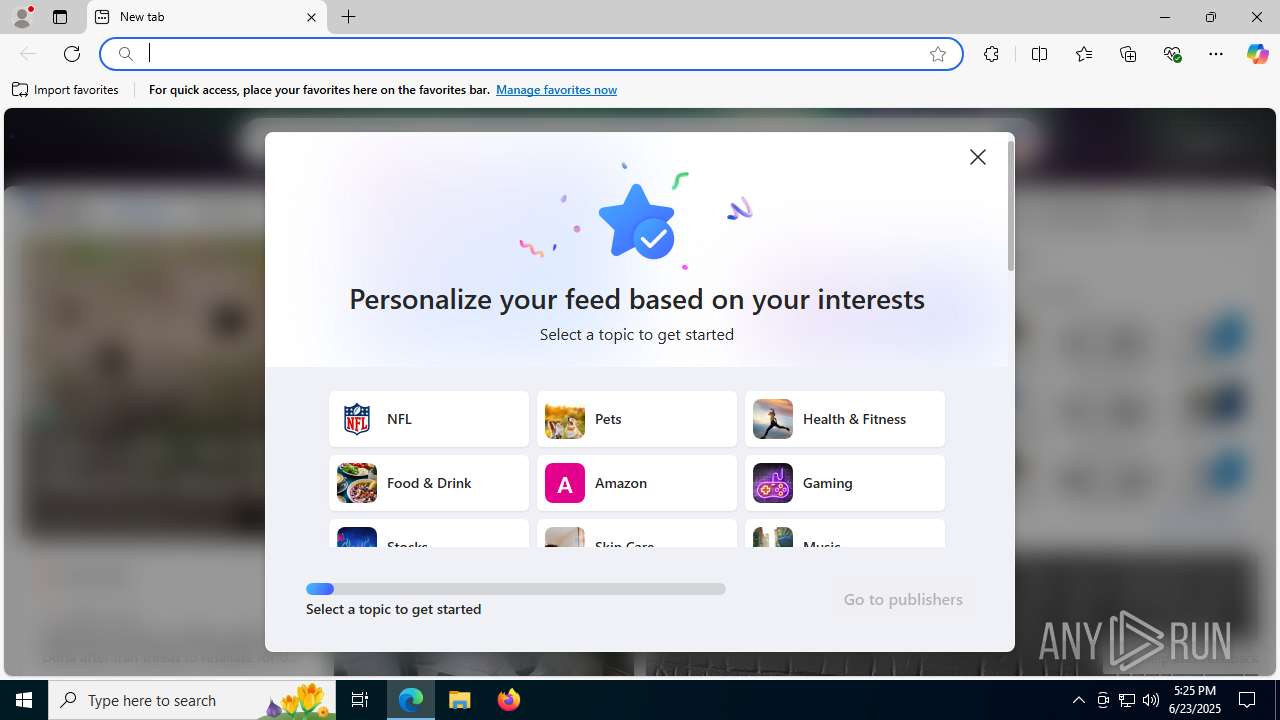Open Collections icon
Viewport: 1280px width, 720px height.
1128,54
